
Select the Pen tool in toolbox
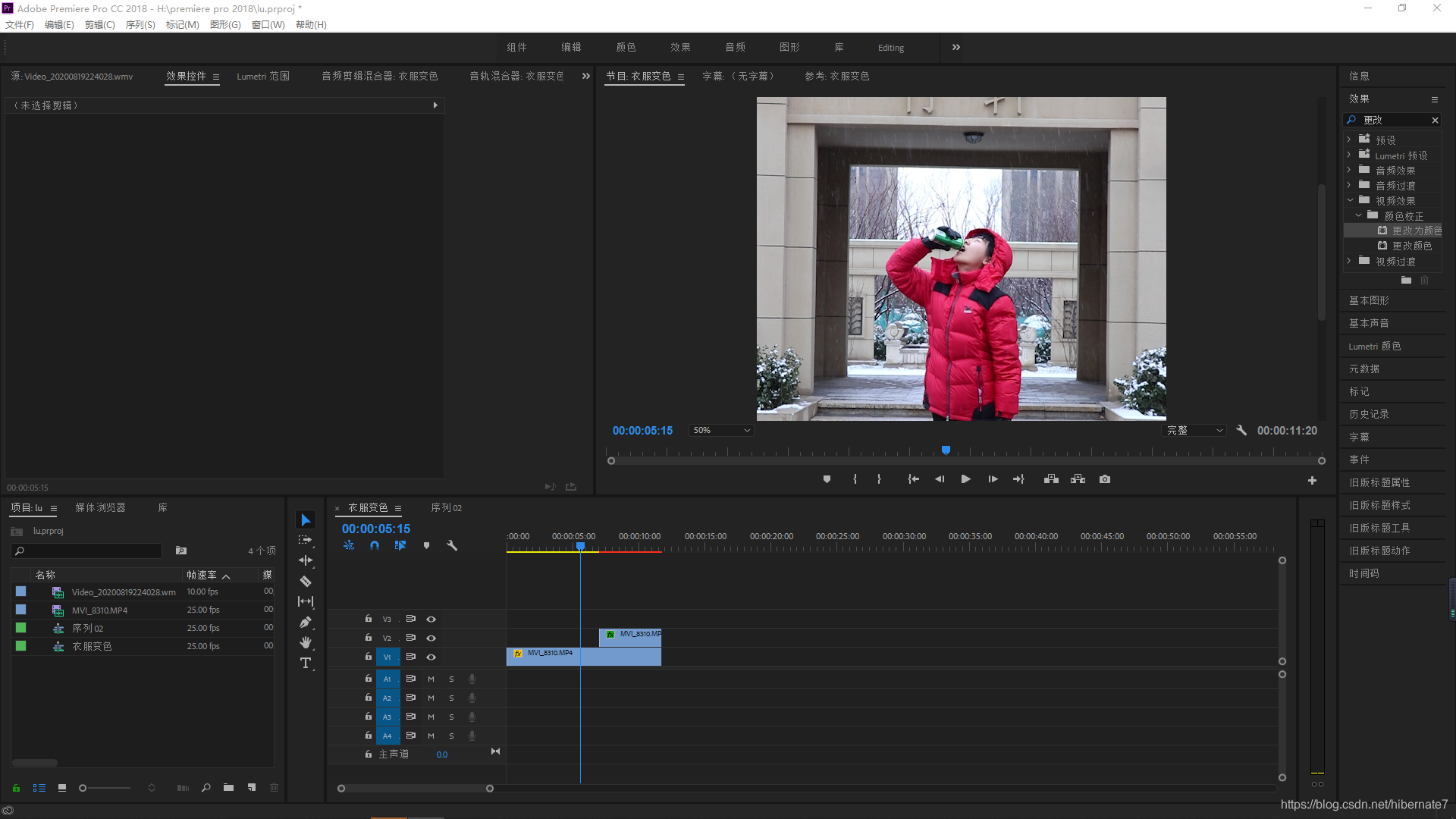tap(306, 622)
